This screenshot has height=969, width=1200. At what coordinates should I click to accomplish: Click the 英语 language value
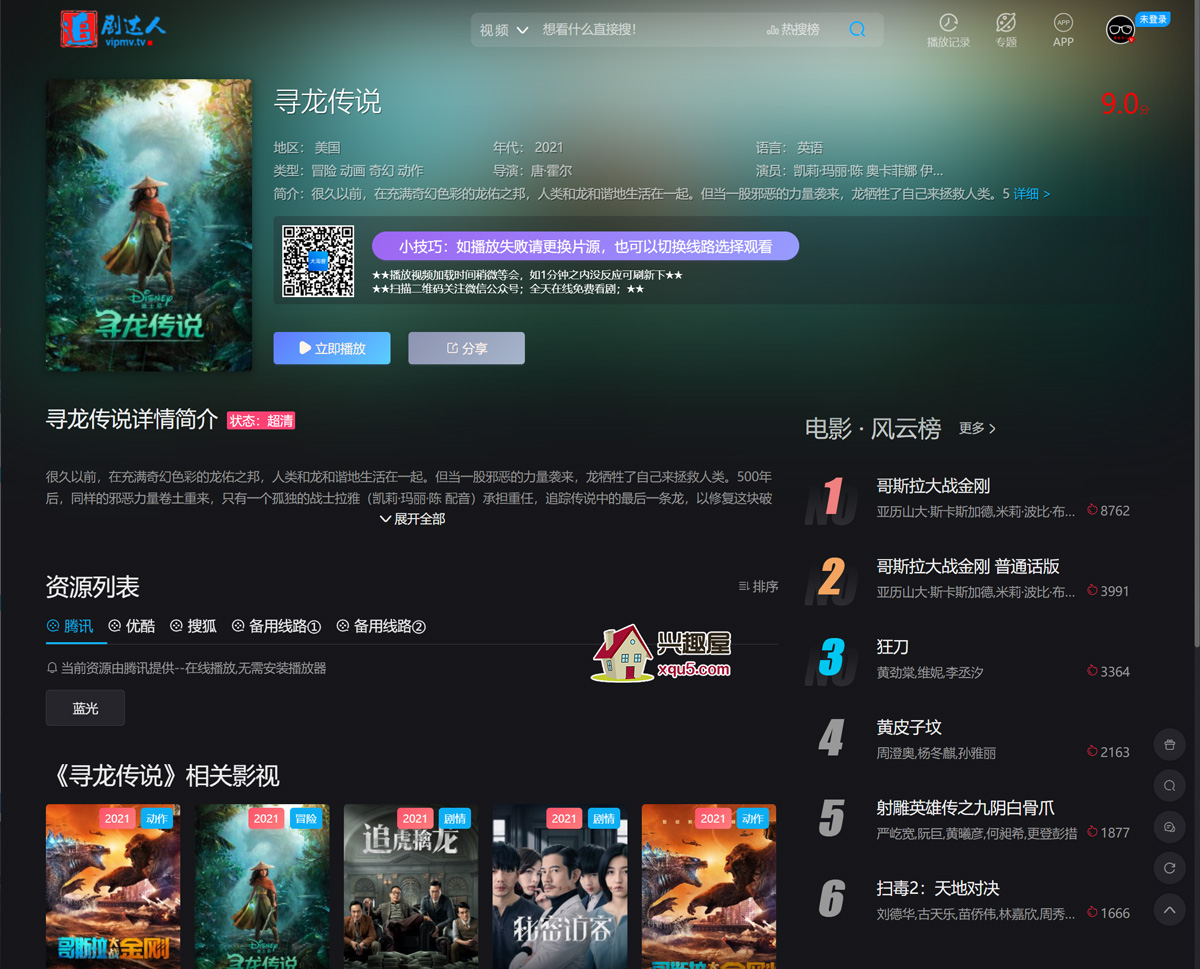pos(809,147)
